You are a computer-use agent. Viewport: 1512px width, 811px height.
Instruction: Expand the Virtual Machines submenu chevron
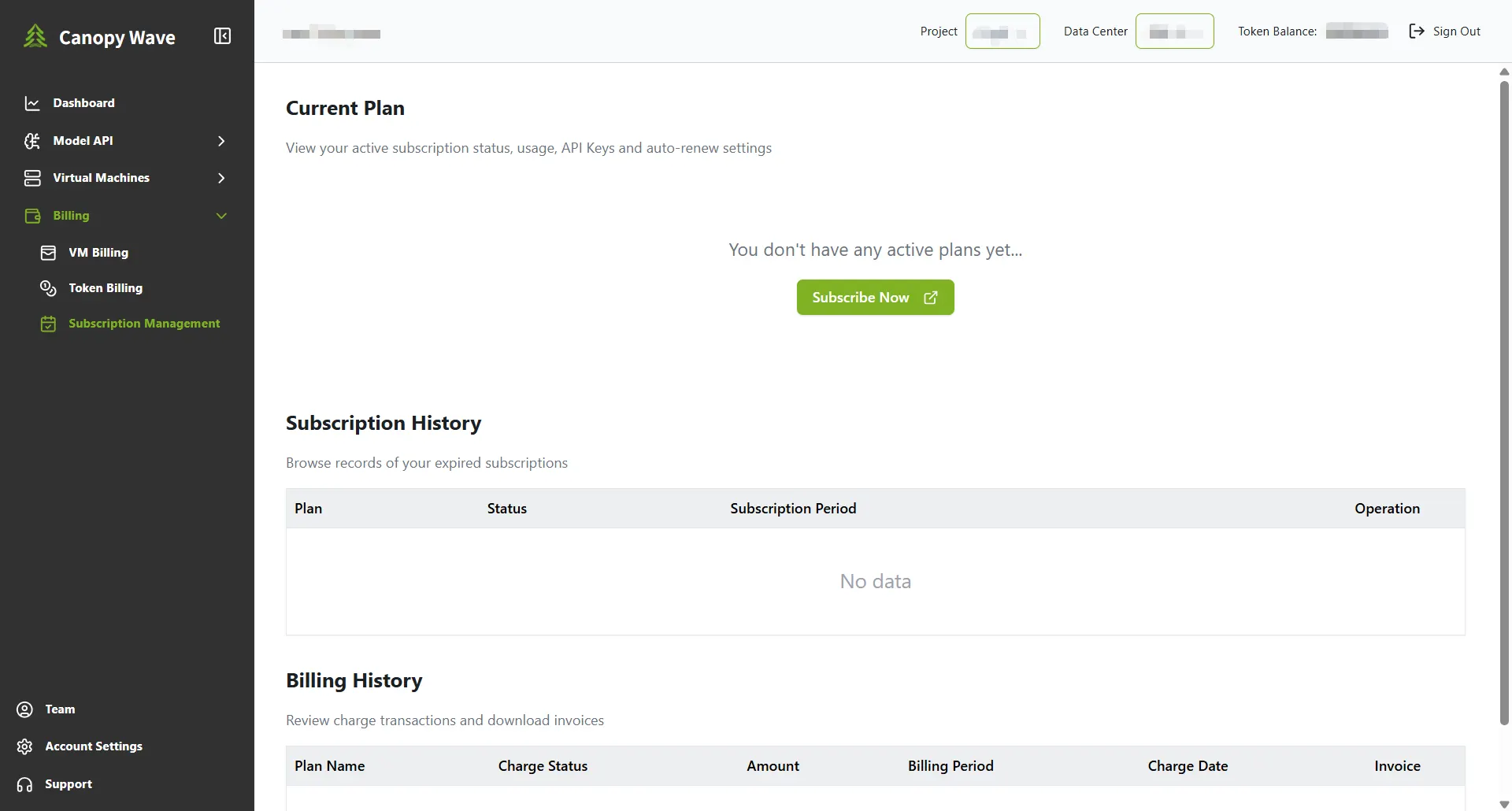pos(221,178)
